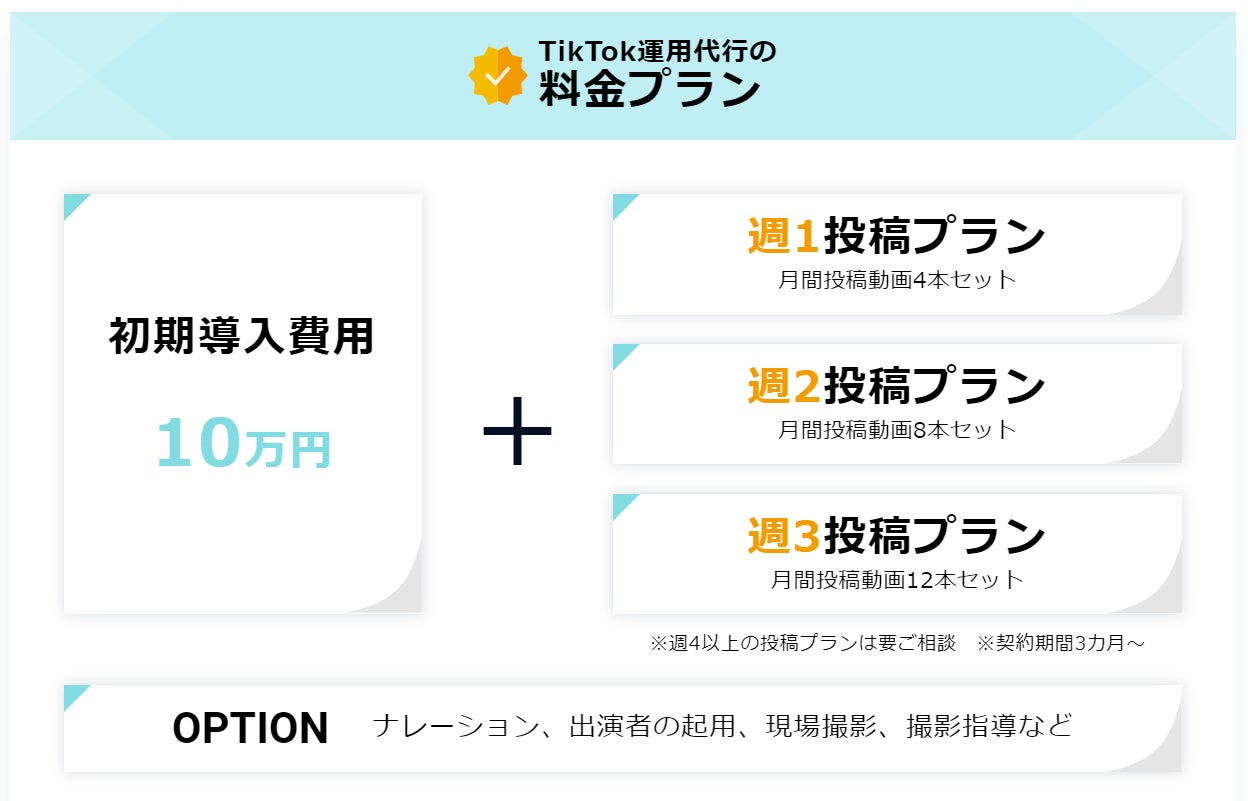
Task: Click the ※週4以上の投稿プランは要ご相談 note
Action: coord(803,643)
